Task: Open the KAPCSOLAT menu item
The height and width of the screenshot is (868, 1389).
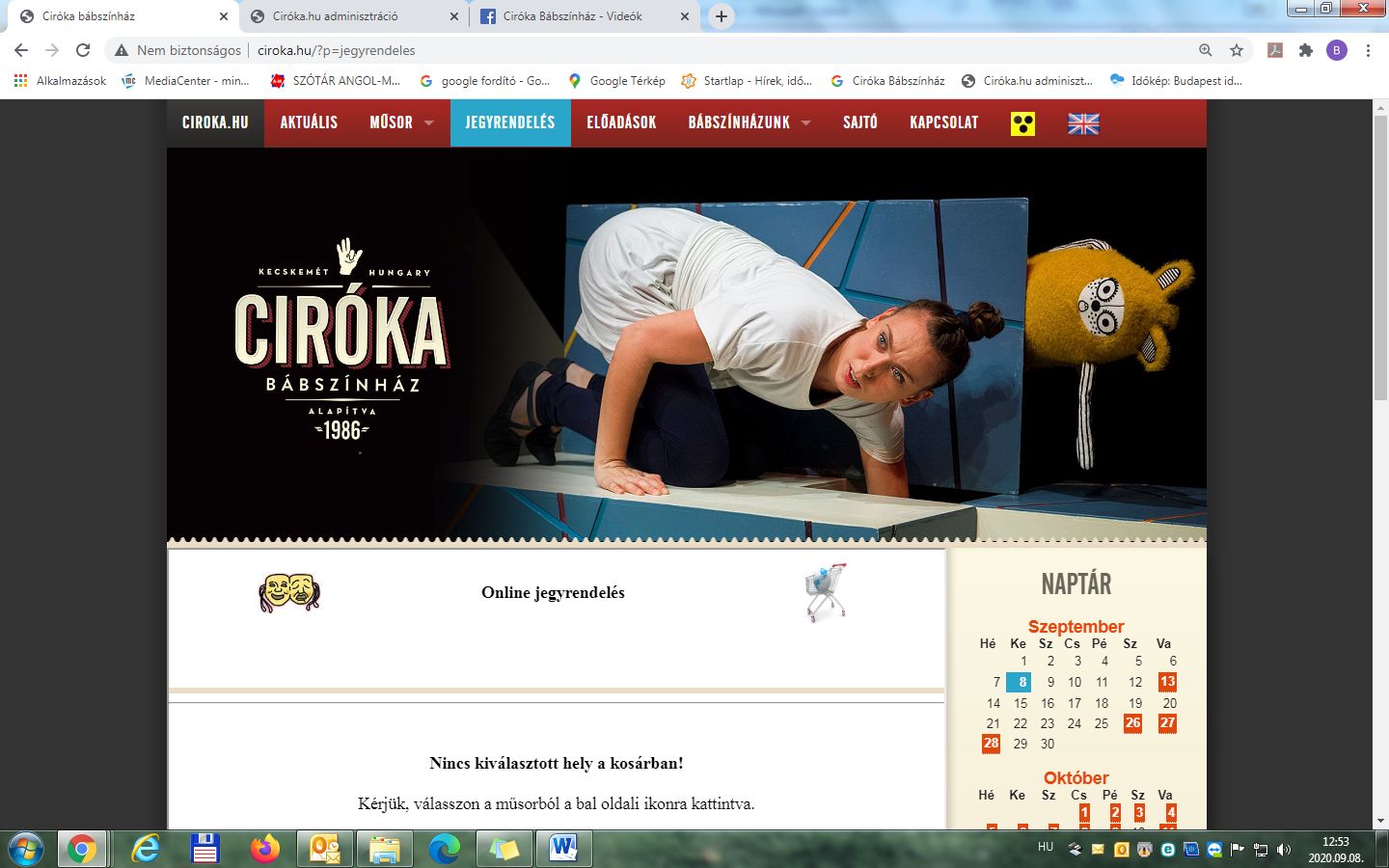Action: coord(943,122)
